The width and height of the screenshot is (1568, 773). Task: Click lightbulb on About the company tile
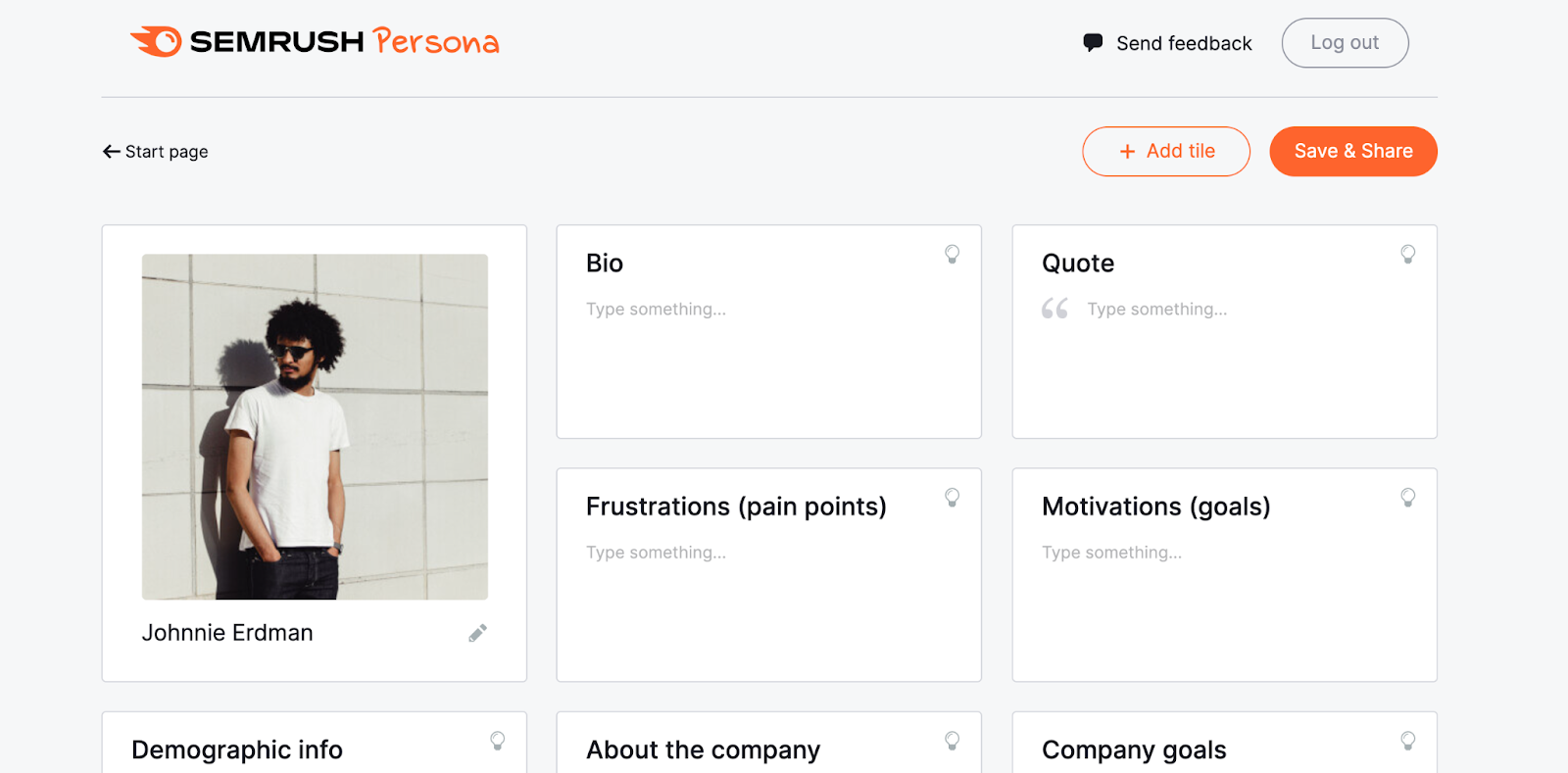click(x=952, y=741)
